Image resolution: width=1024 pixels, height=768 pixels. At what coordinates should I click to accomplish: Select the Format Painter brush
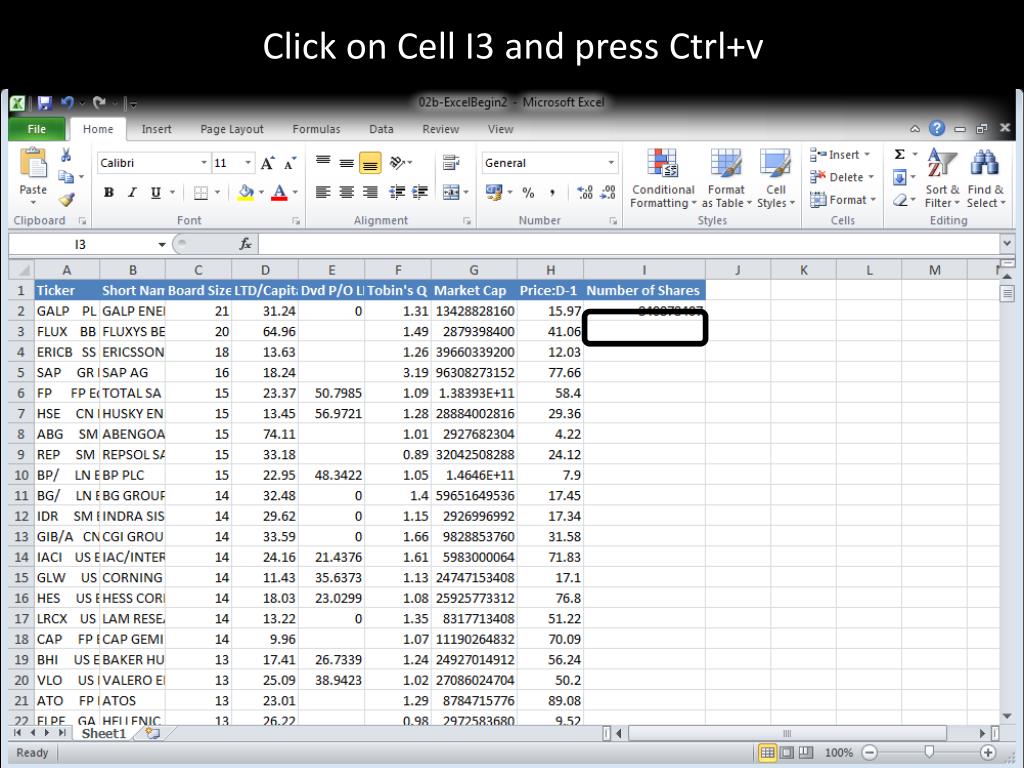tap(66, 199)
